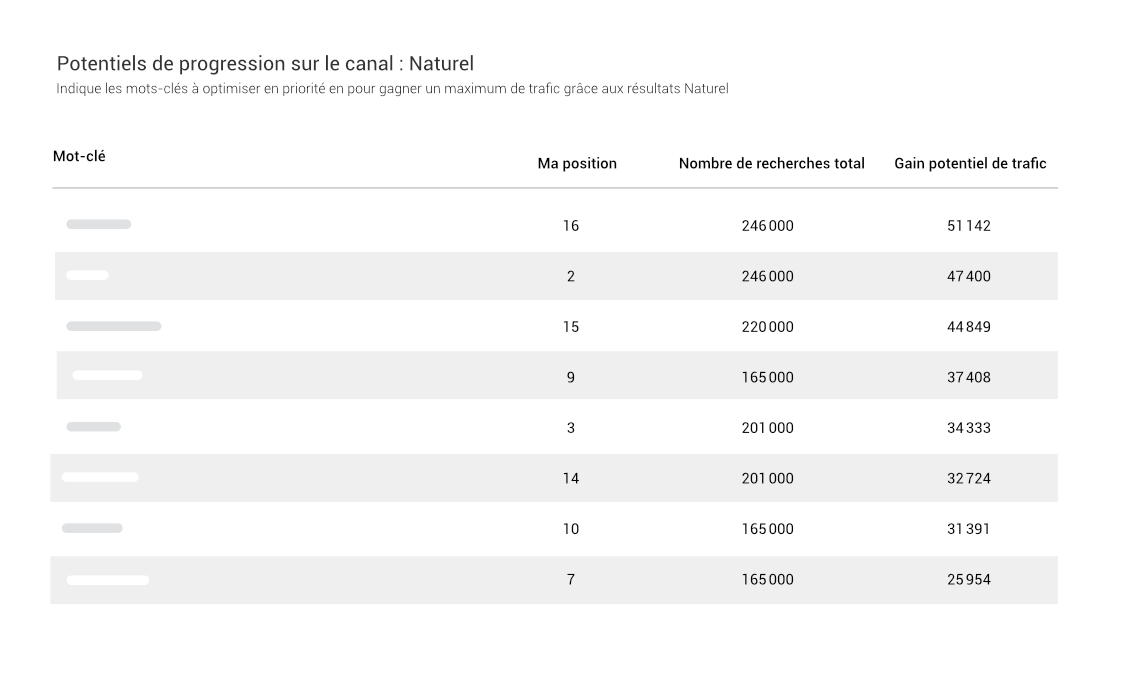Click the 31 391 traffic gain value

click(969, 529)
